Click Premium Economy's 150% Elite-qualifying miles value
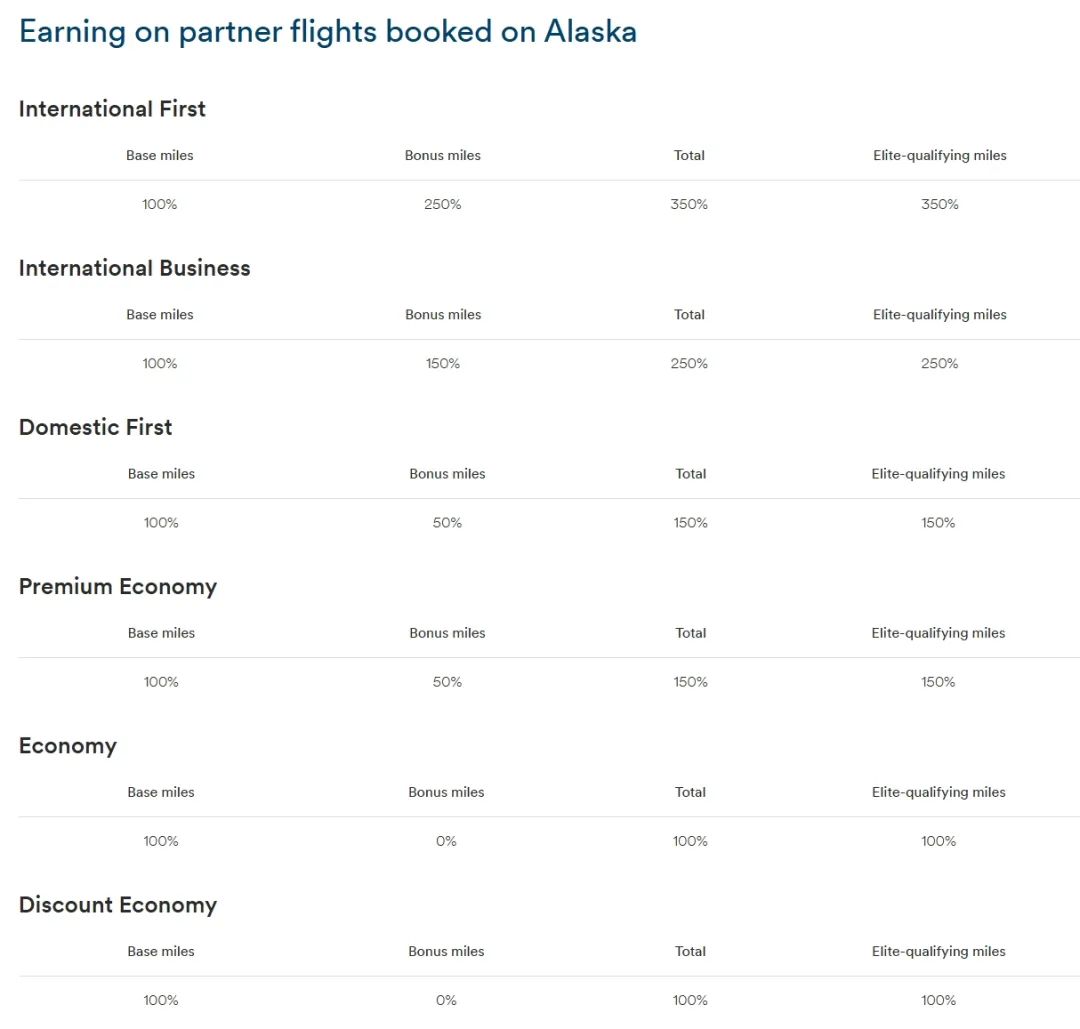This screenshot has width=1080, height=1029. 938,682
